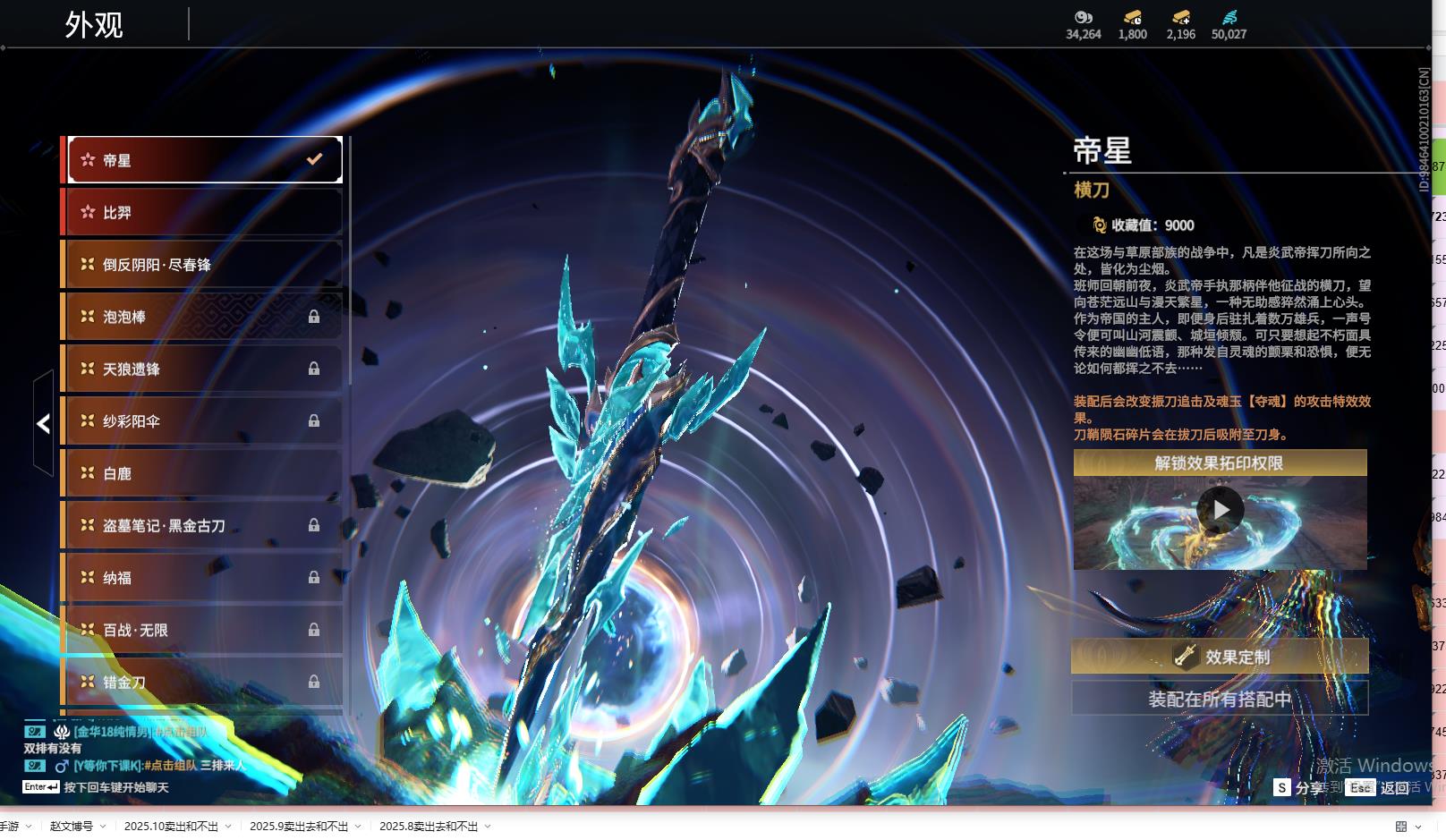Click the lock icon on 泡泡棒
Screen dimensions: 1446x840
314,317
